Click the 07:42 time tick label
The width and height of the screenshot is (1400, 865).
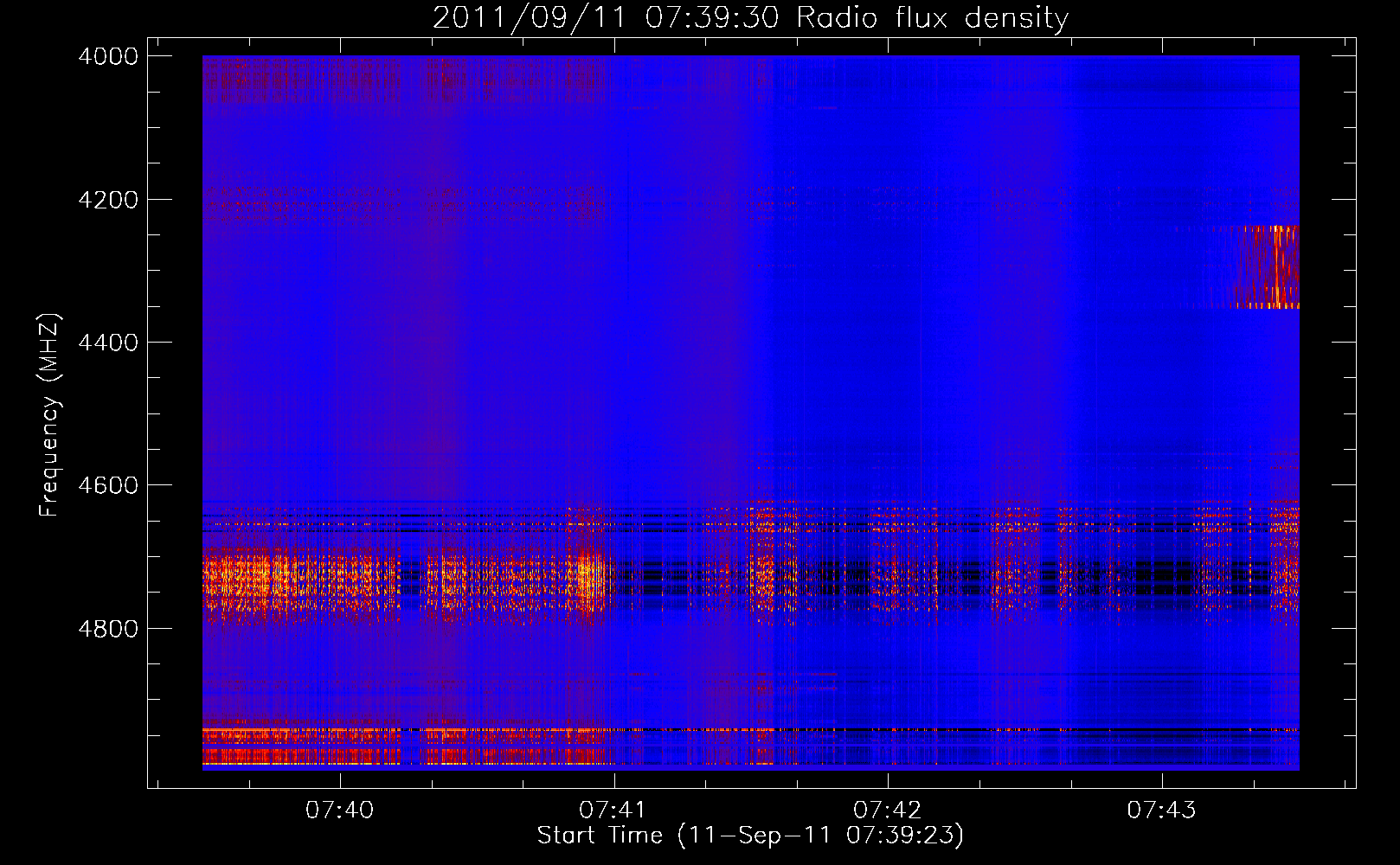[888, 810]
